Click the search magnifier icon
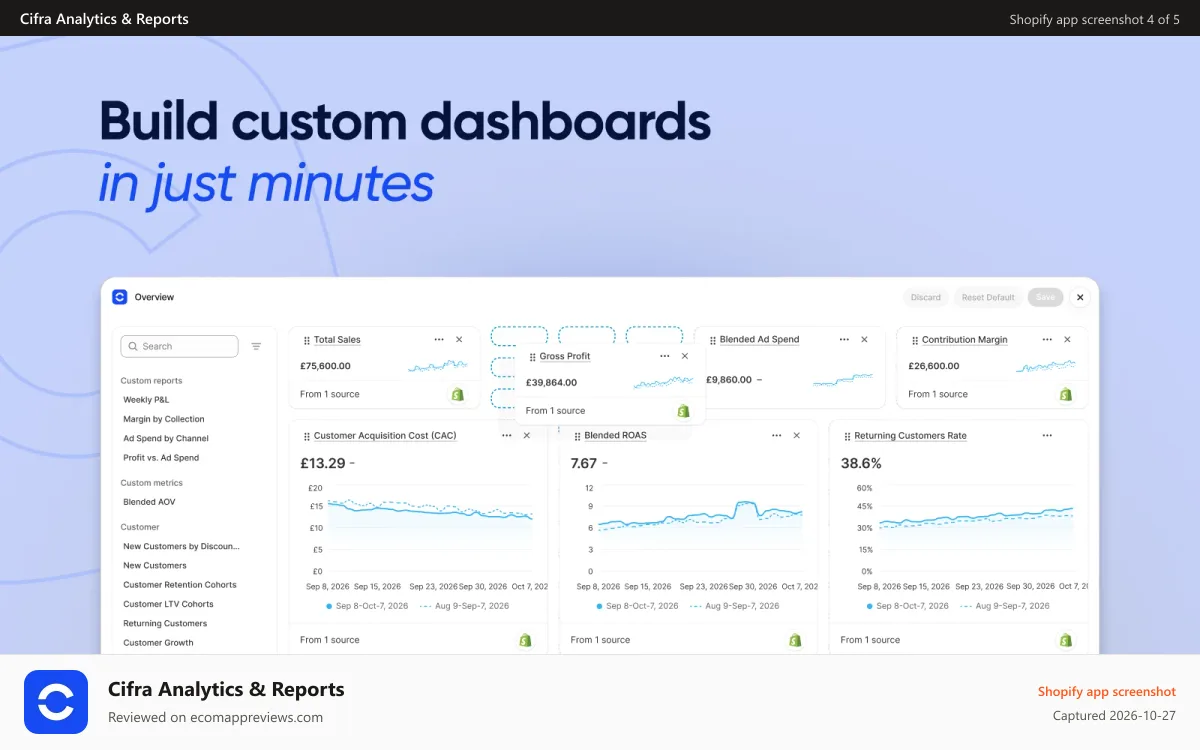This screenshot has height=750, width=1200. 133,346
